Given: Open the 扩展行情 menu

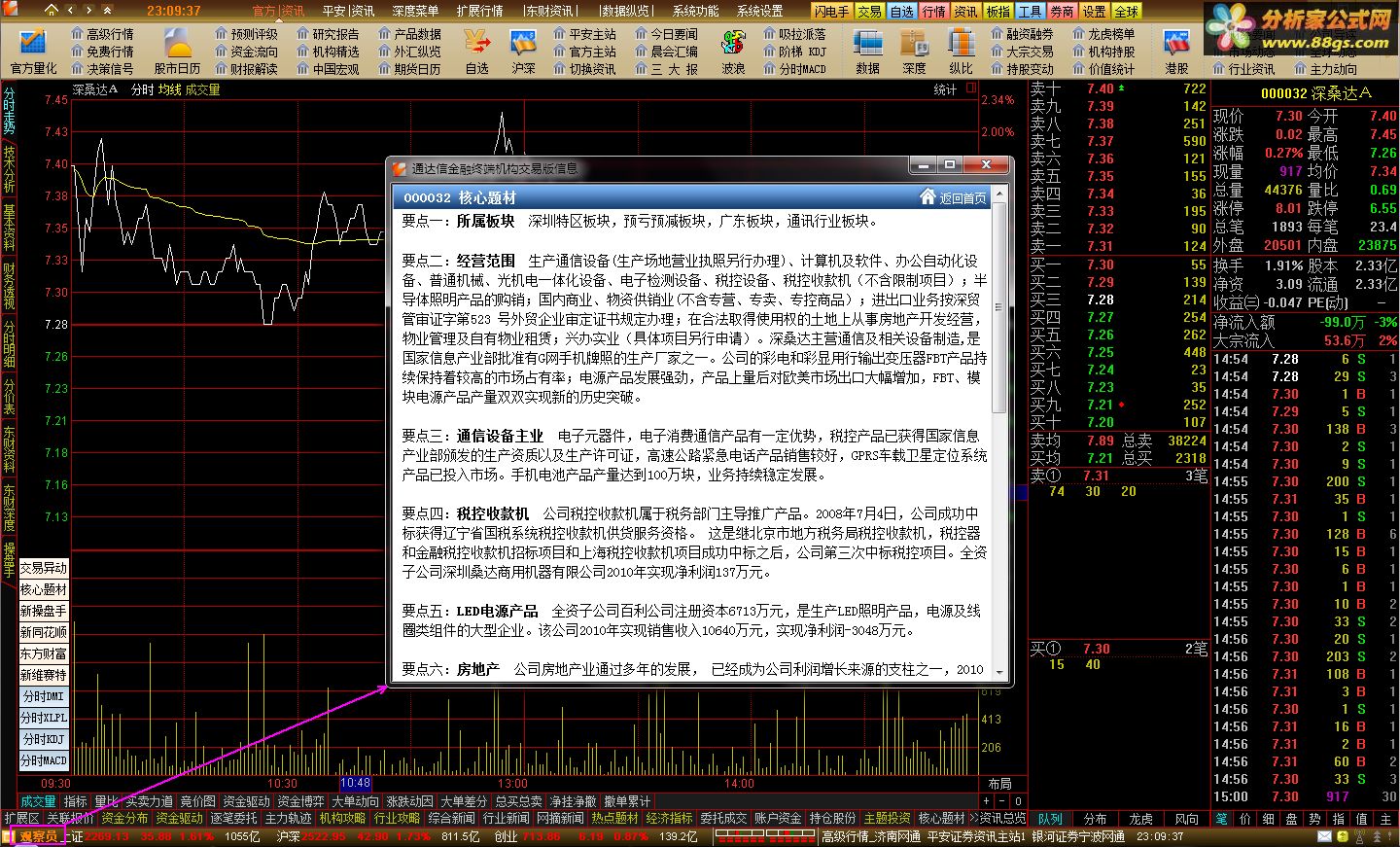Looking at the screenshot, I should 479,11.
